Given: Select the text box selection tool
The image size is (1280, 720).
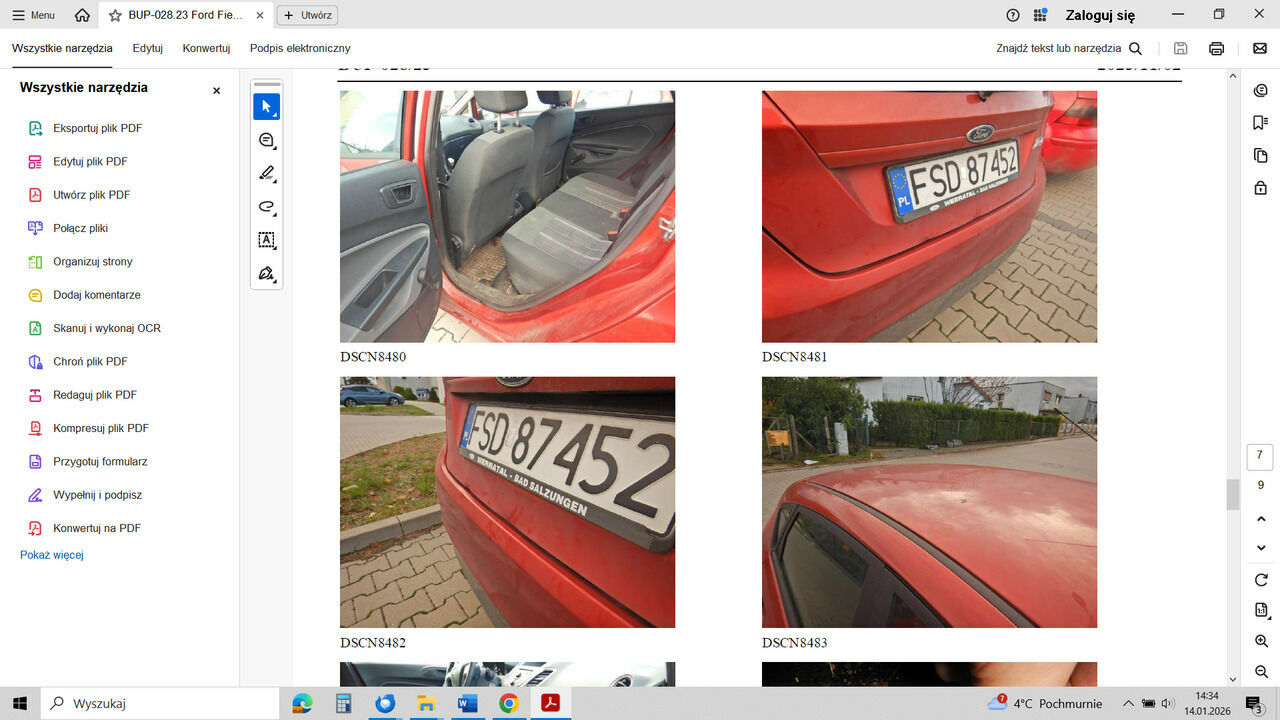Looking at the screenshot, I should point(266,240).
